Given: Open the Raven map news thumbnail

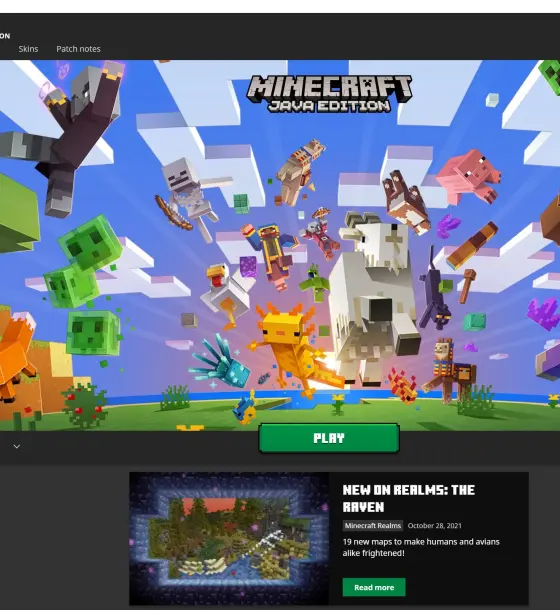Looking at the screenshot, I should coord(229,538).
